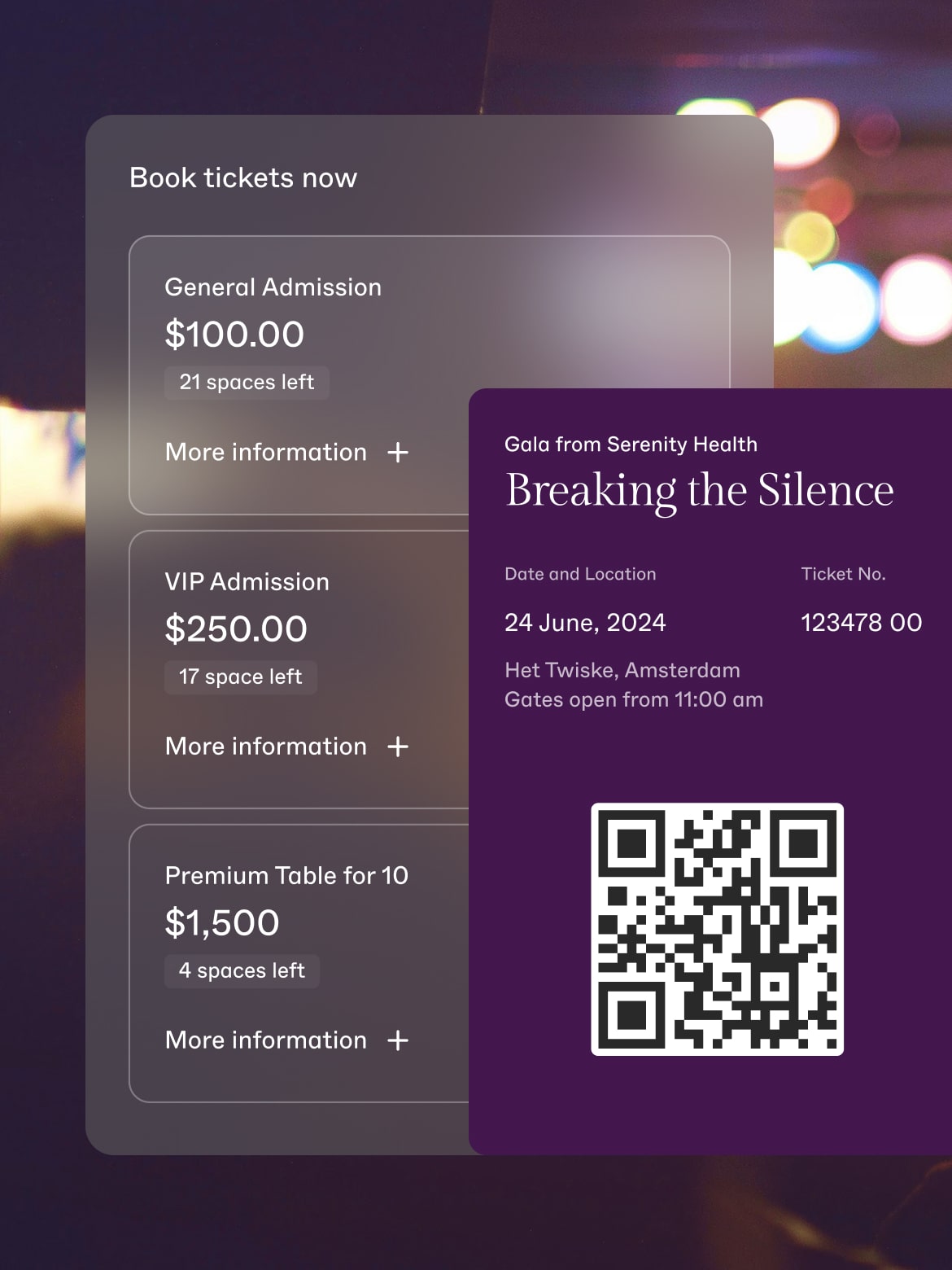
Task: Click the ticket QR code
Action: click(717, 929)
